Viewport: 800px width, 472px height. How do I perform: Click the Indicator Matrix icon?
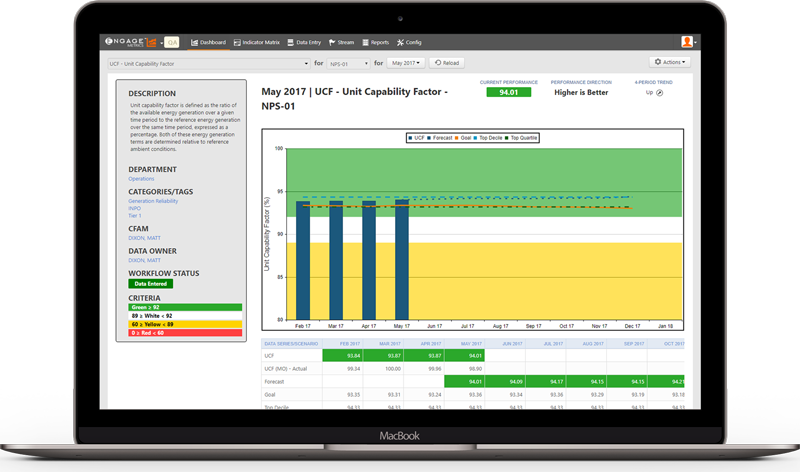pos(236,43)
